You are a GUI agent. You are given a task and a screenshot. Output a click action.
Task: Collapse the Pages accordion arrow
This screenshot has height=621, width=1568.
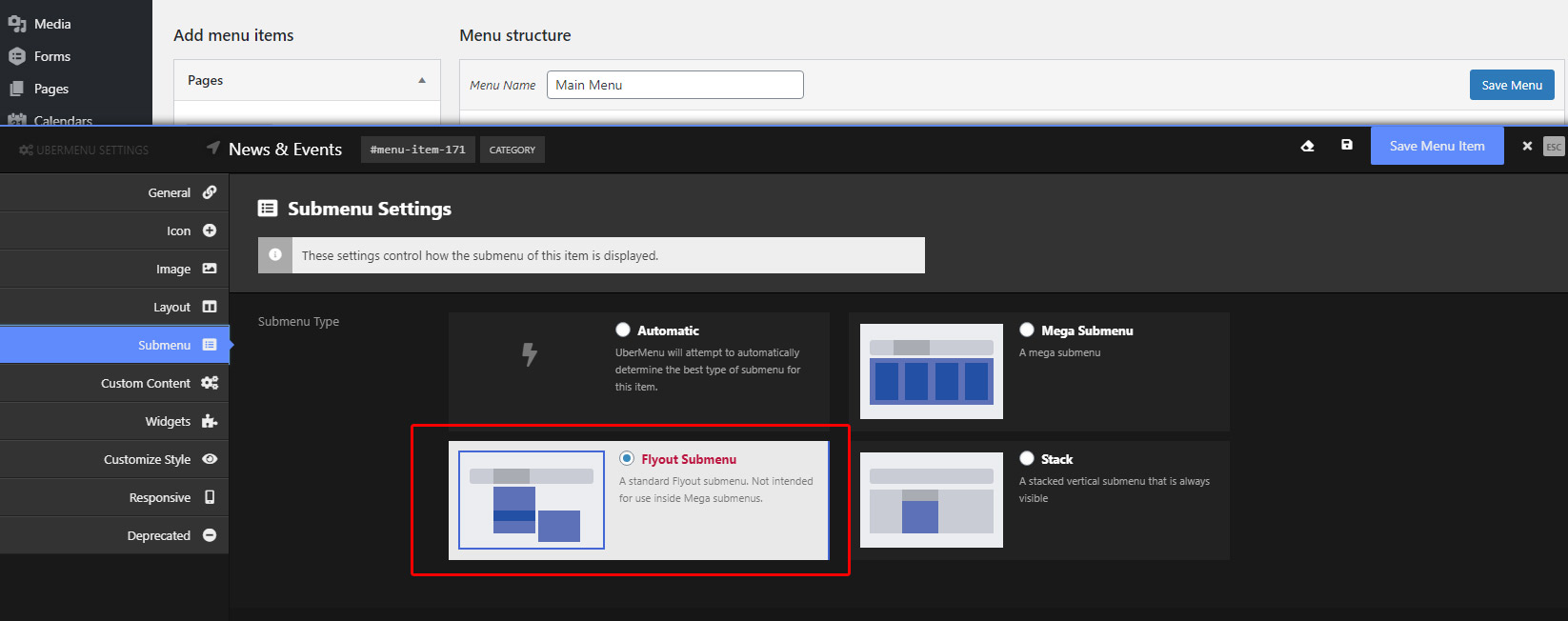422,81
